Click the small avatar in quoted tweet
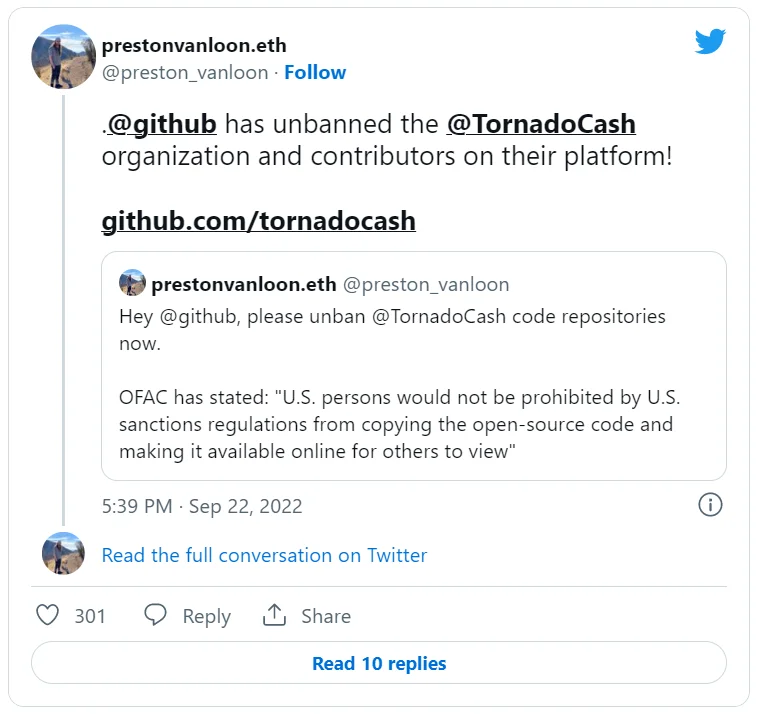 [x=132, y=284]
